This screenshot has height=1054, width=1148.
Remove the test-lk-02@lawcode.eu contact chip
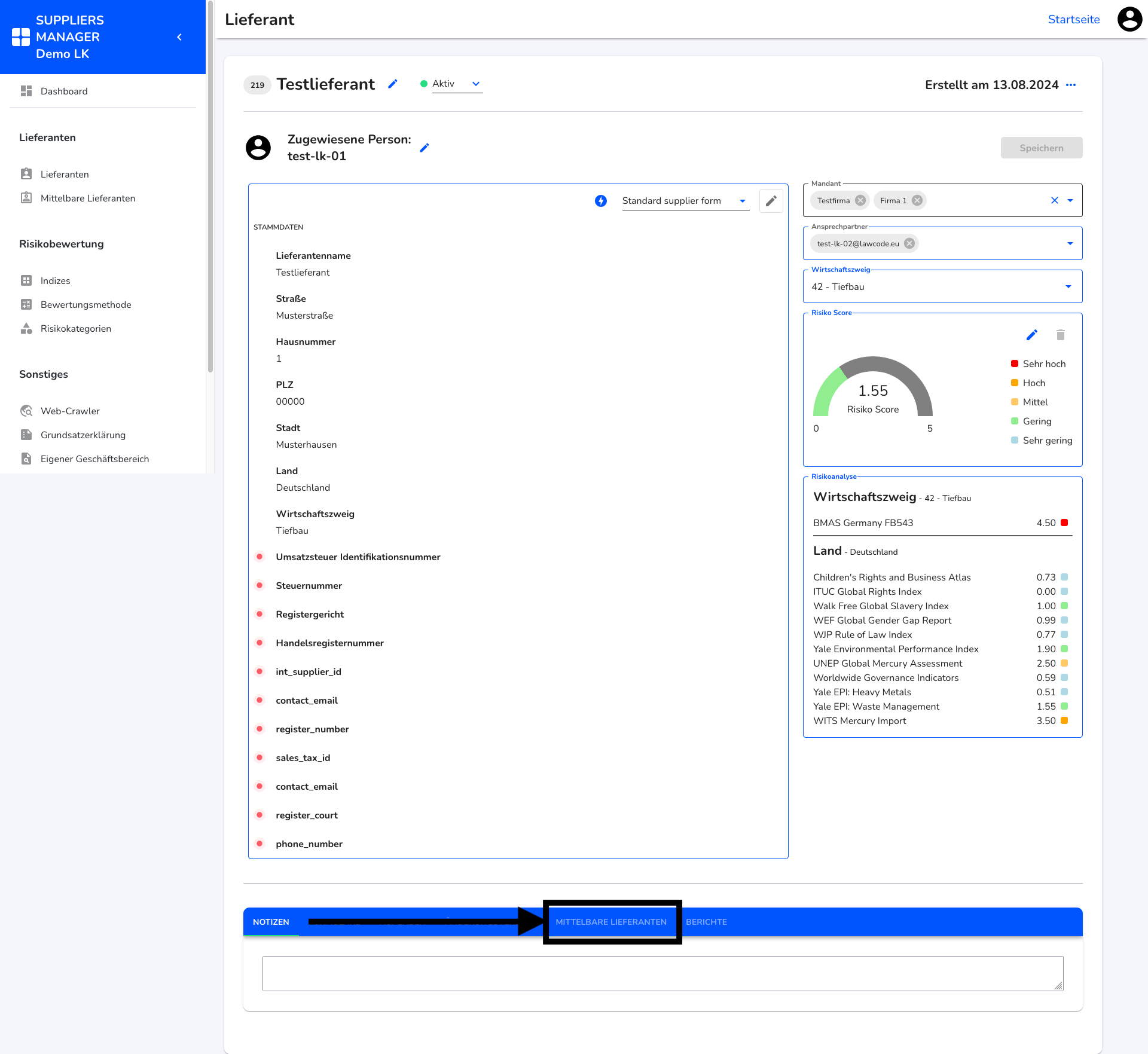coord(909,243)
